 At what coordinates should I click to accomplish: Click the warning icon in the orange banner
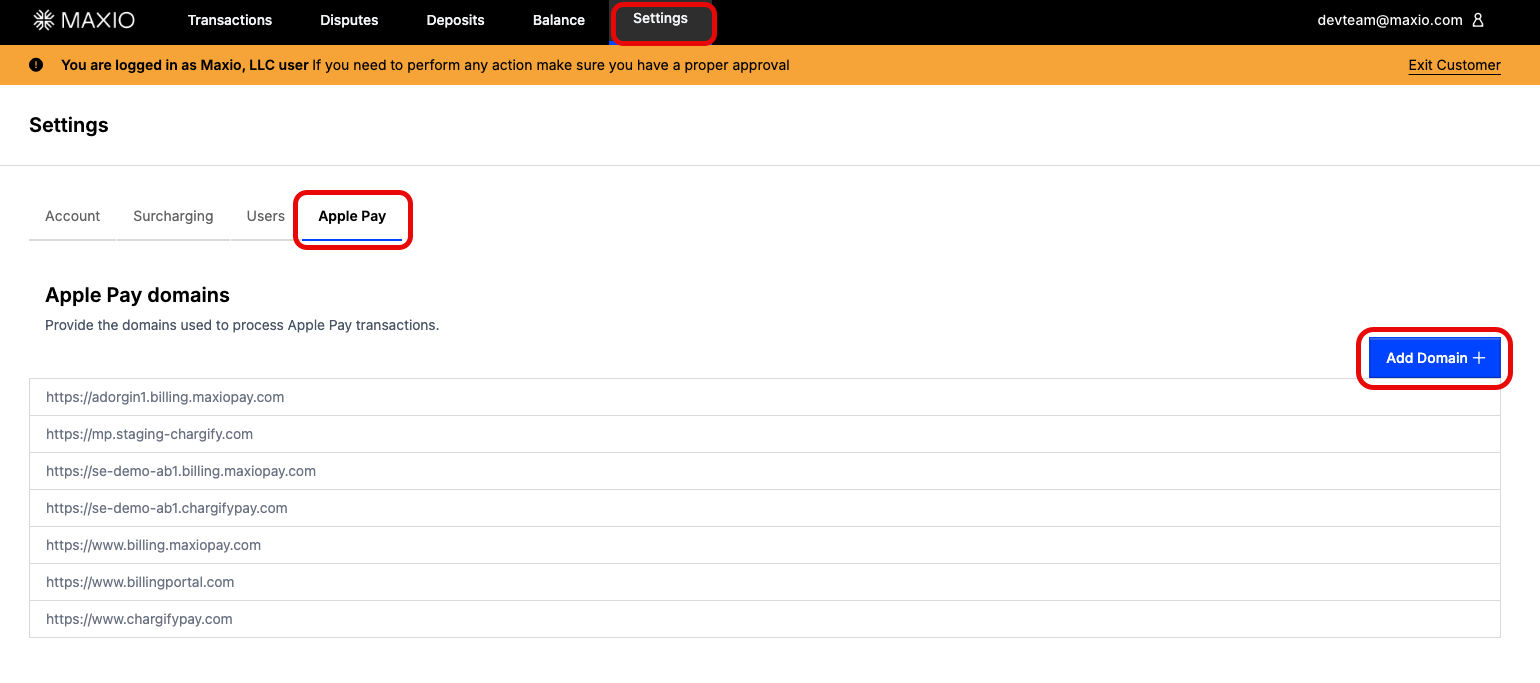[36, 65]
